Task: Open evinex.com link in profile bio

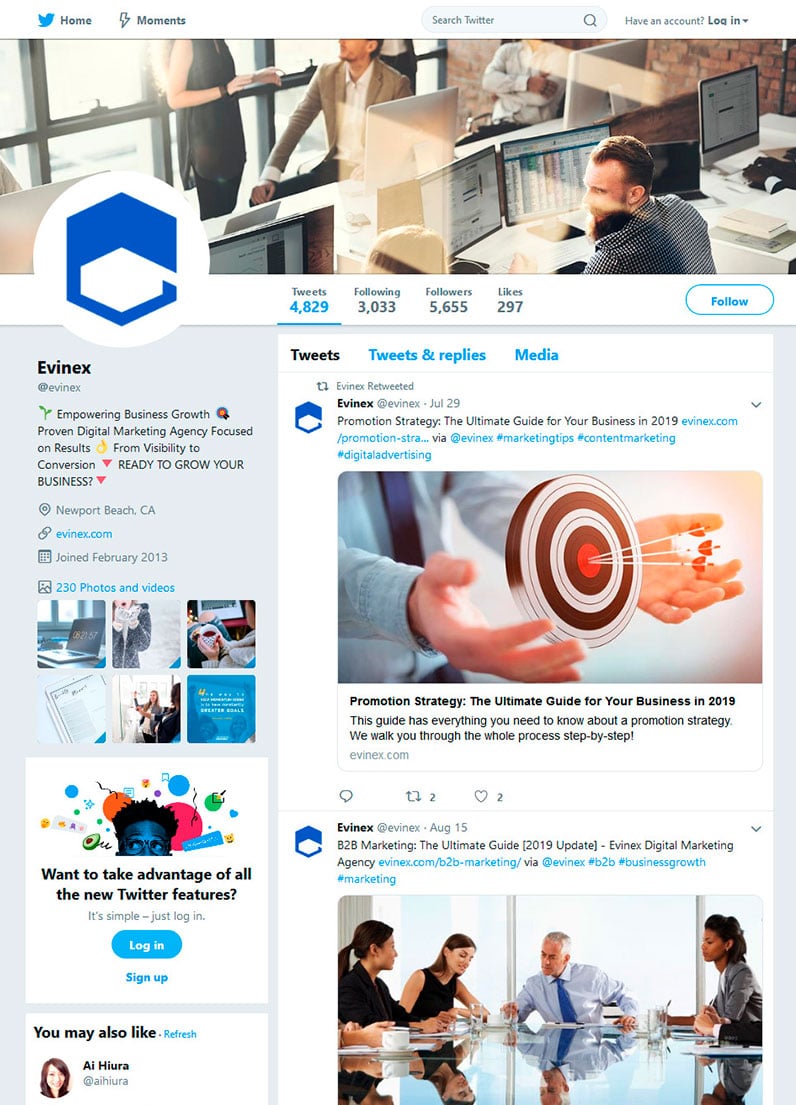Action: coord(84,533)
